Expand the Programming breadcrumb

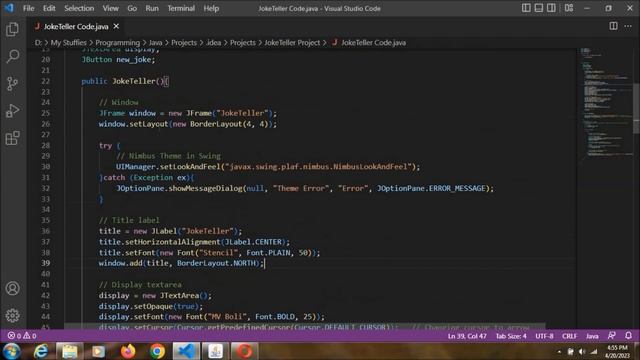tap(118, 42)
